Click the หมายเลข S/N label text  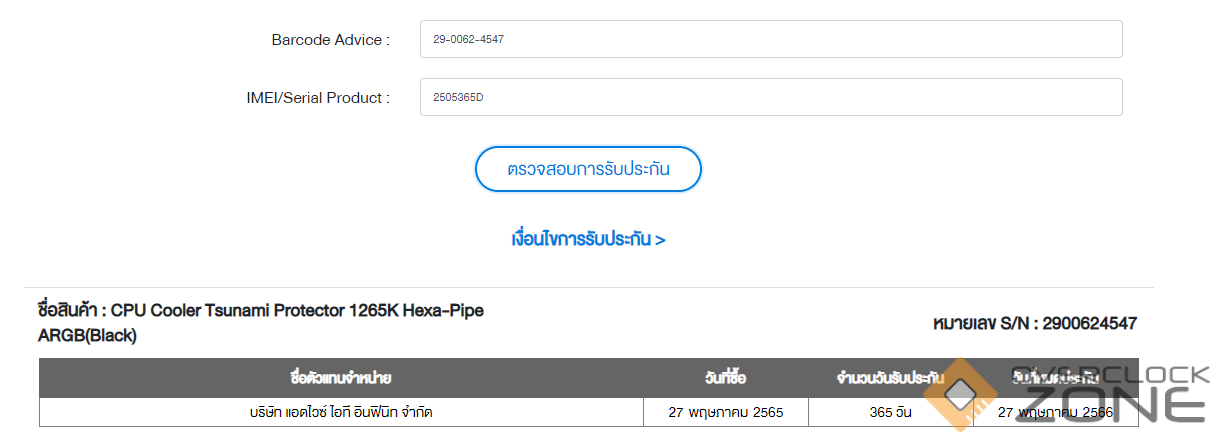point(983,324)
